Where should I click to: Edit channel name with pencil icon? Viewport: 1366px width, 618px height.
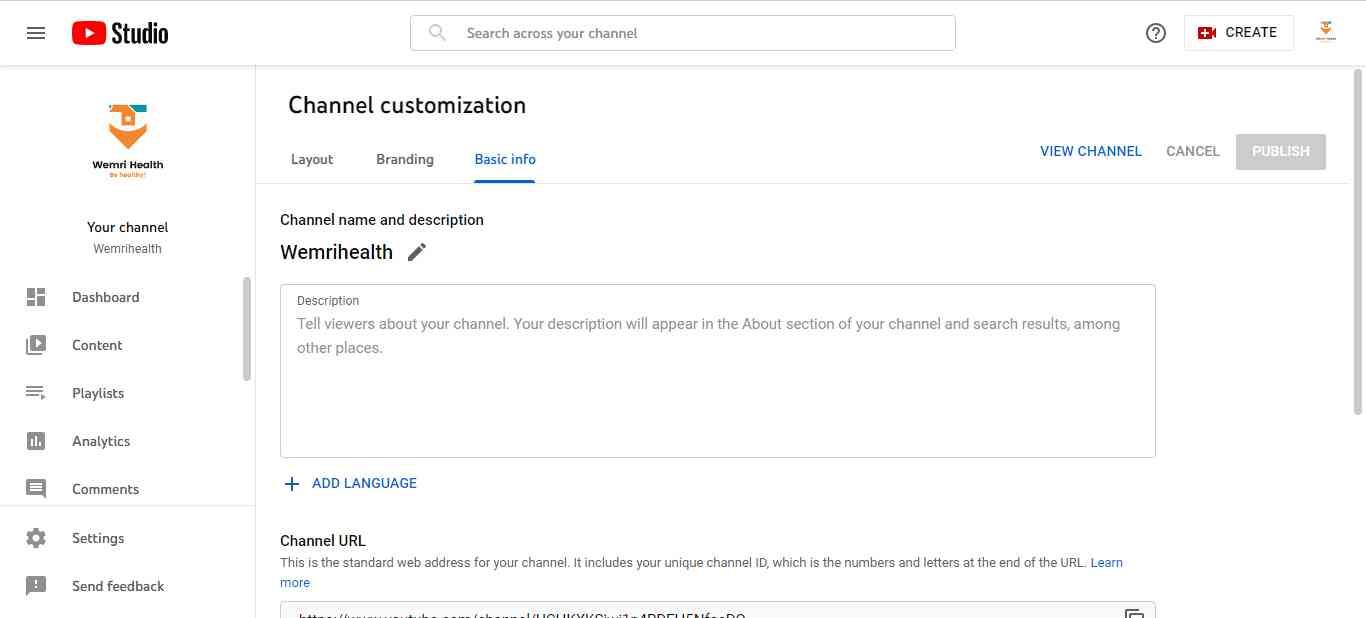click(417, 252)
